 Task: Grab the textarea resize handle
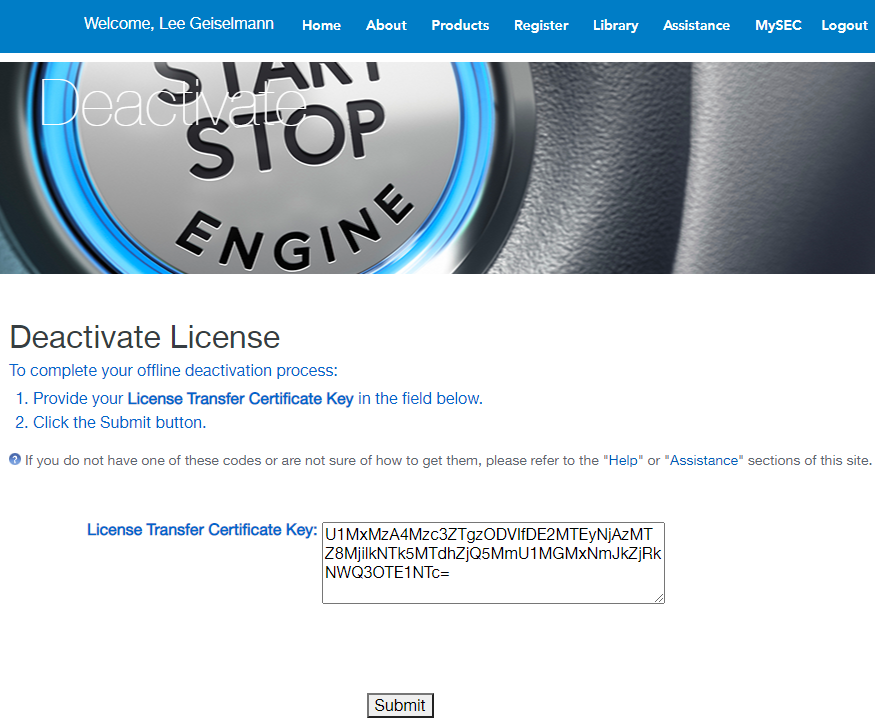[659, 598]
